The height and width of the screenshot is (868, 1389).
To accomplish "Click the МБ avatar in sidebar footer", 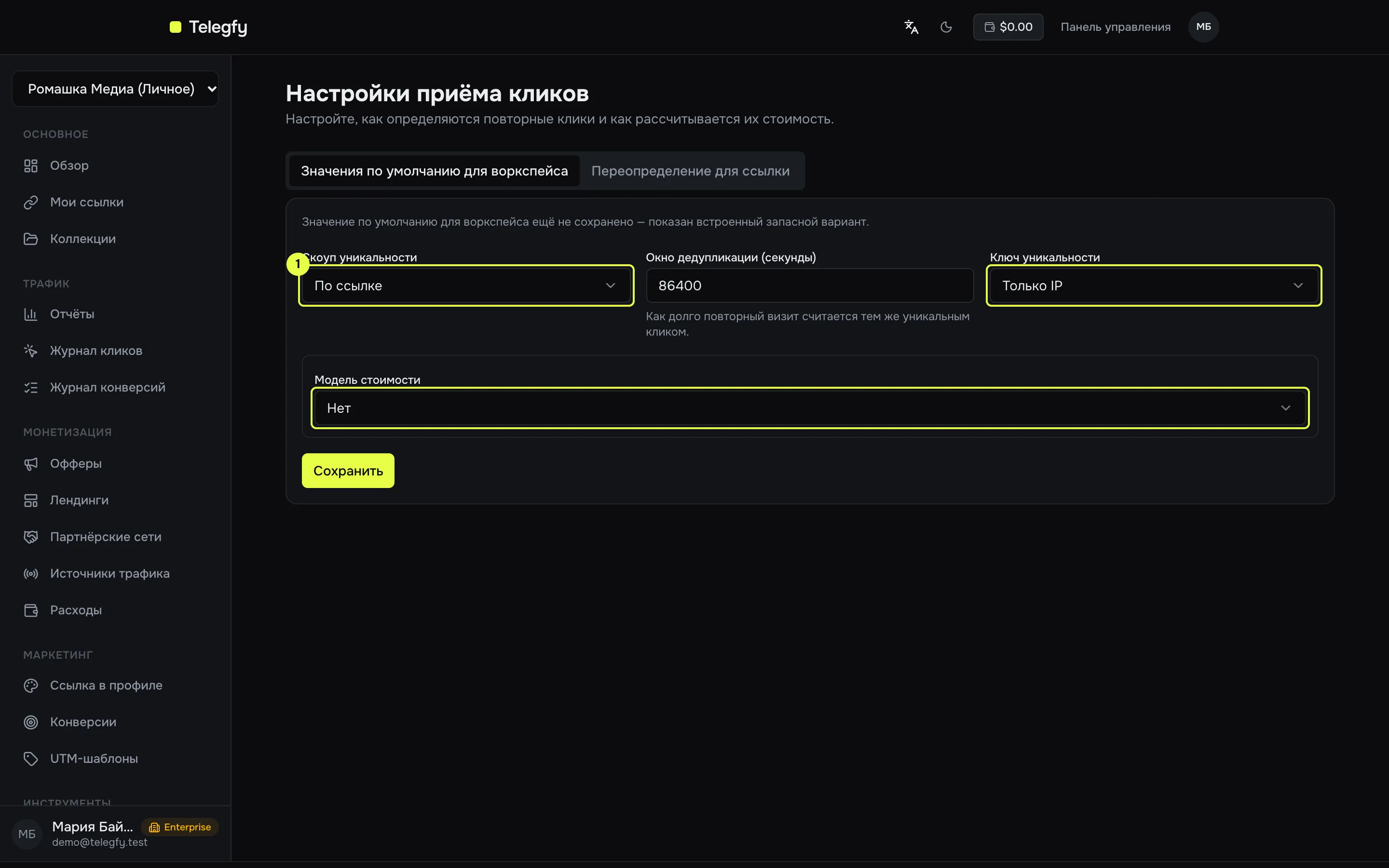I will (x=27, y=834).
